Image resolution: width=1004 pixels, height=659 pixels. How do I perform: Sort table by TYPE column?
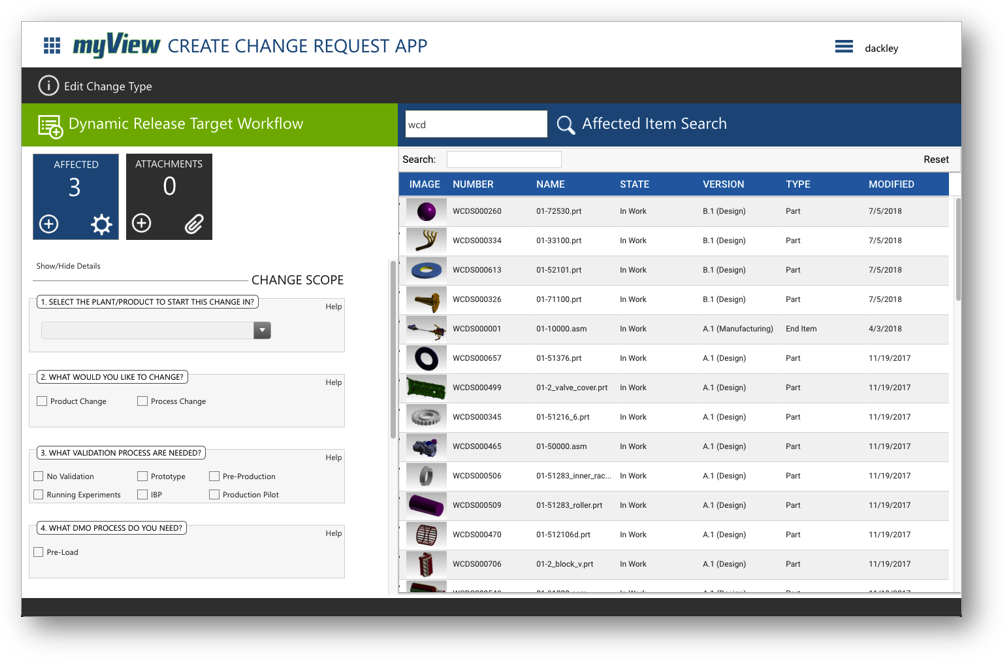798,184
